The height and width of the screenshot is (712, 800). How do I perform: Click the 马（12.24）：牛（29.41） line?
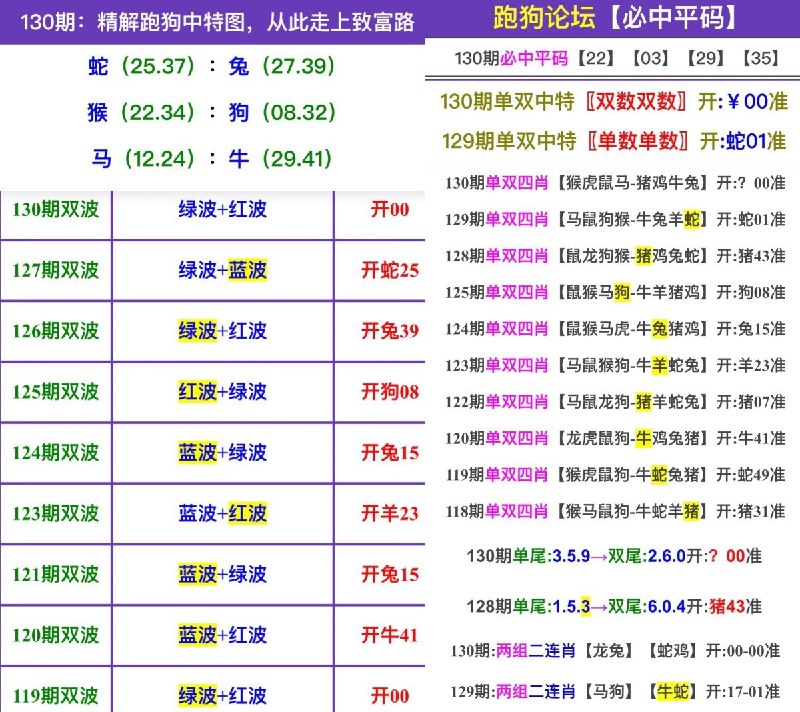tap(211, 158)
